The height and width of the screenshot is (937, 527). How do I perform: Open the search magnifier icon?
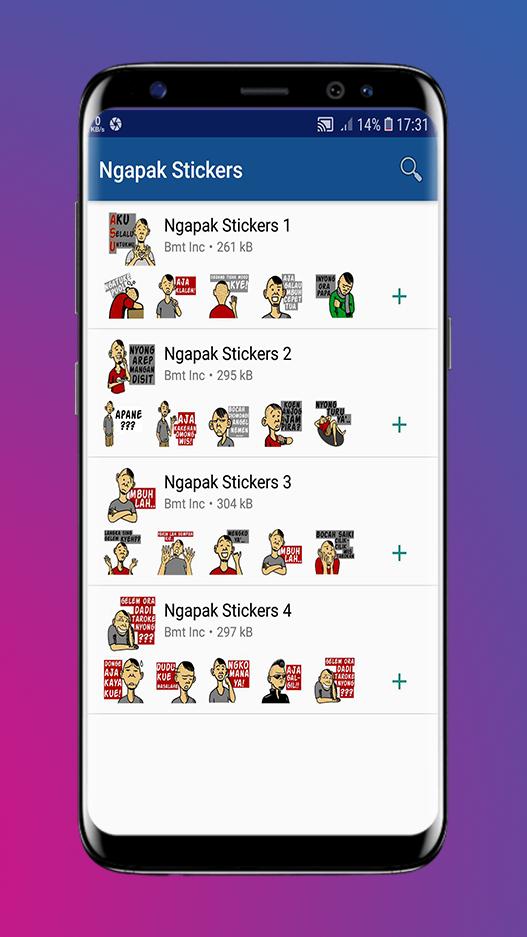coord(411,169)
